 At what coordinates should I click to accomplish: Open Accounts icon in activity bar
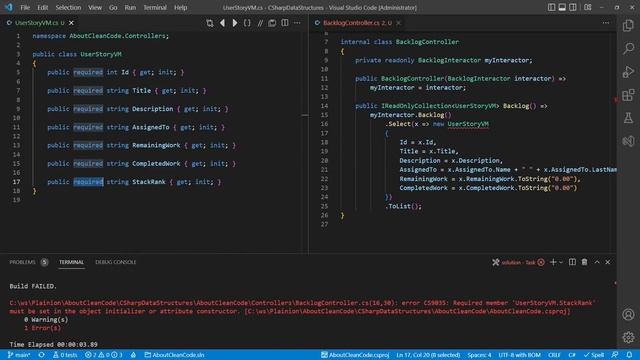click(x=628, y=315)
